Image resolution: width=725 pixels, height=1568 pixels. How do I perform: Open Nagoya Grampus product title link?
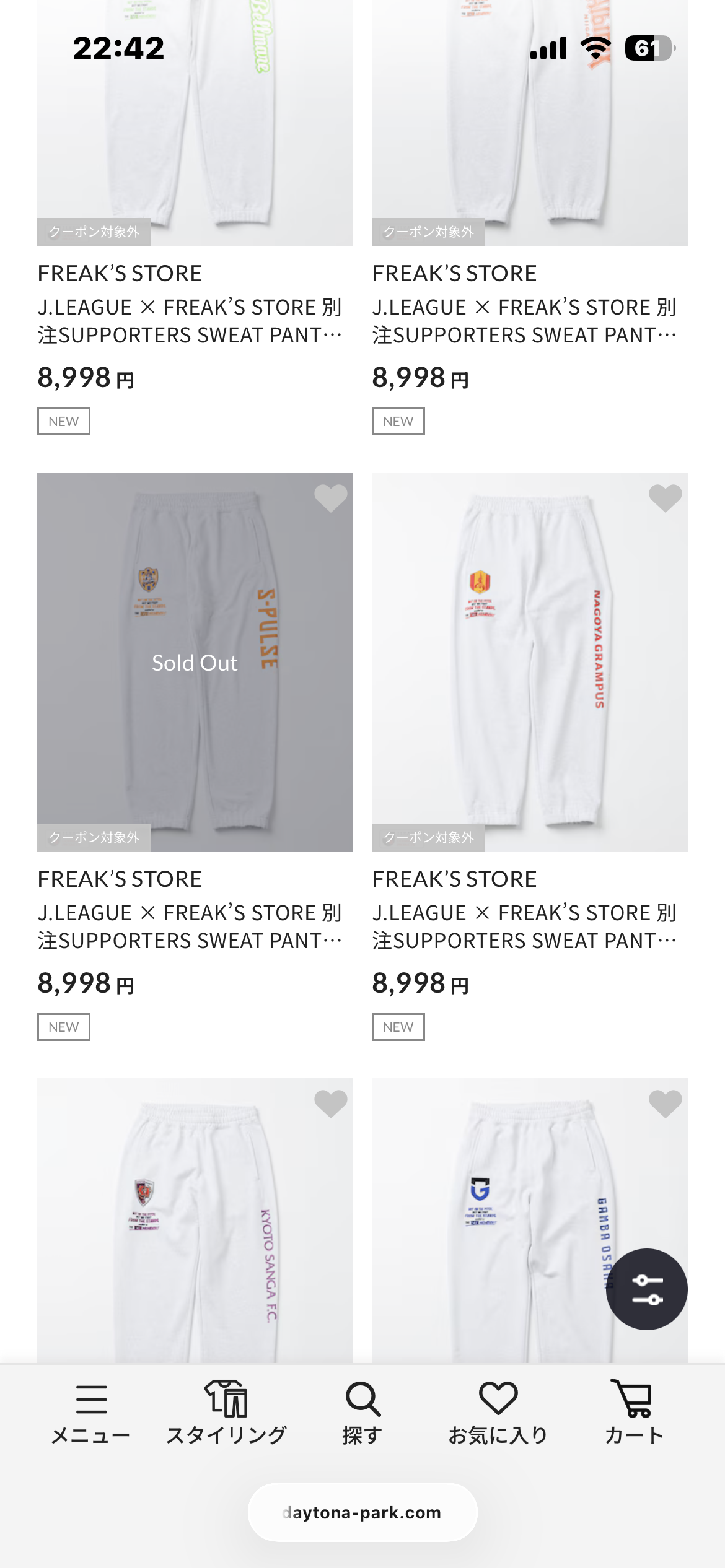click(x=524, y=926)
